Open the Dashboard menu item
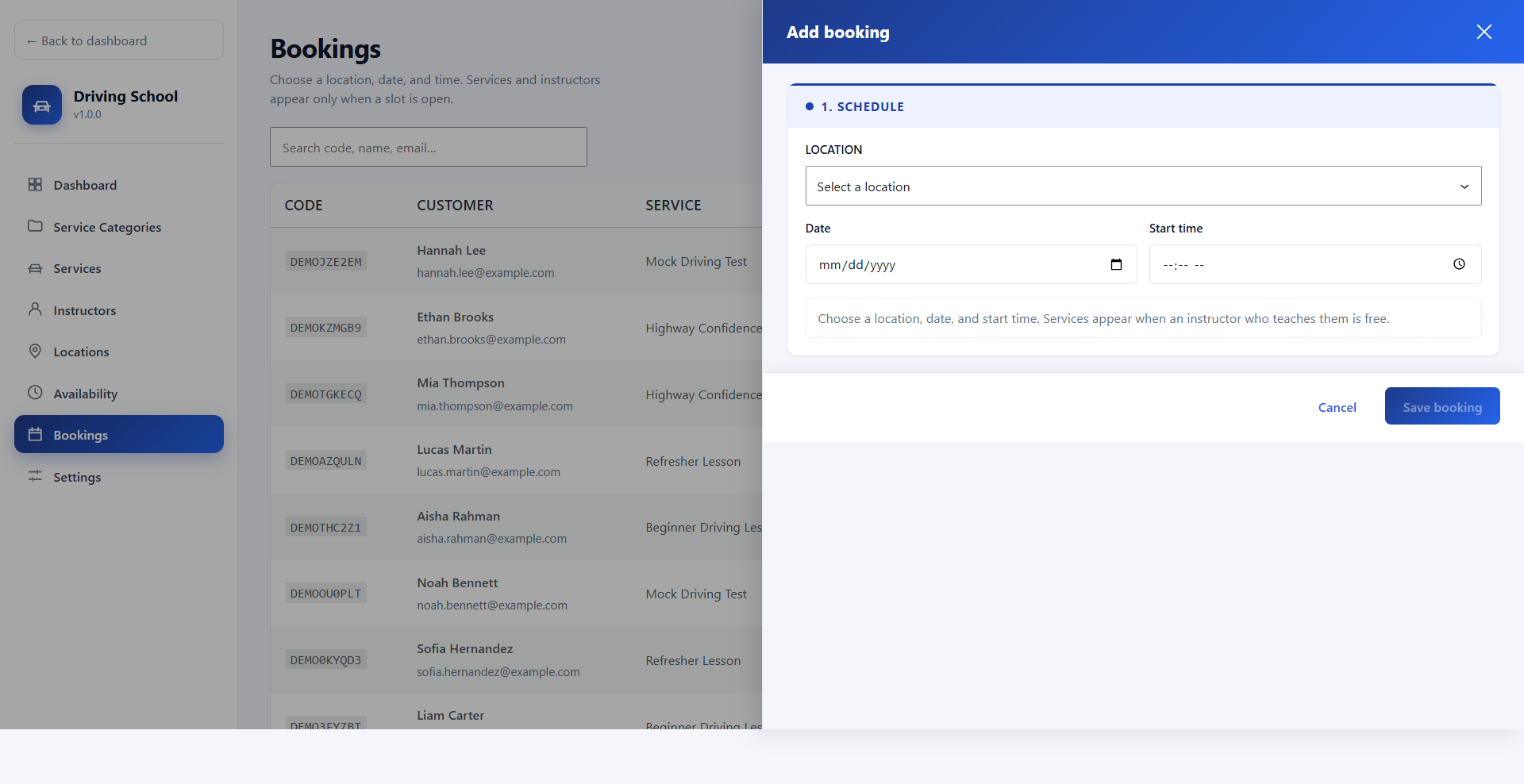Image resolution: width=1524 pixels, height=784 pixels. click(119, 185)
